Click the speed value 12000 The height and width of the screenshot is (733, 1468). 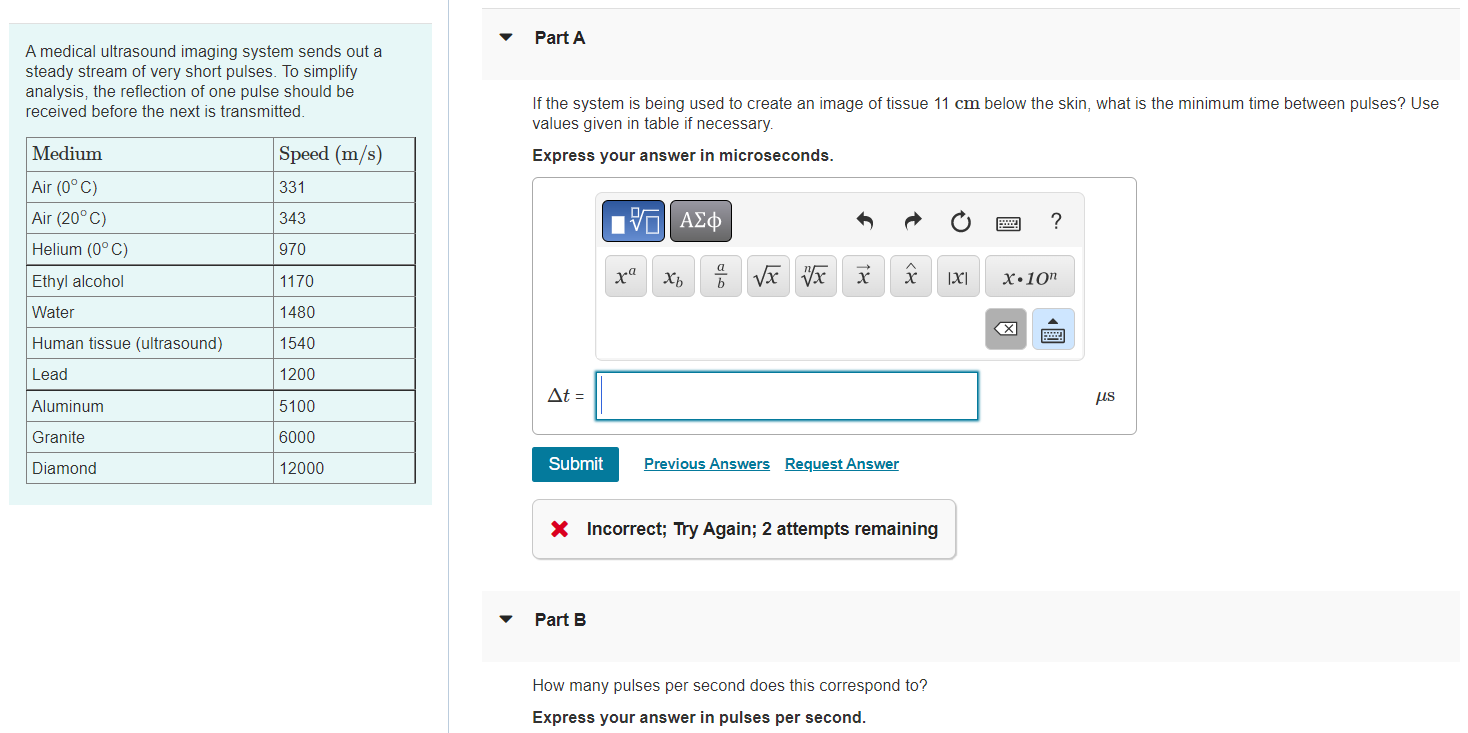click(301, 468)
